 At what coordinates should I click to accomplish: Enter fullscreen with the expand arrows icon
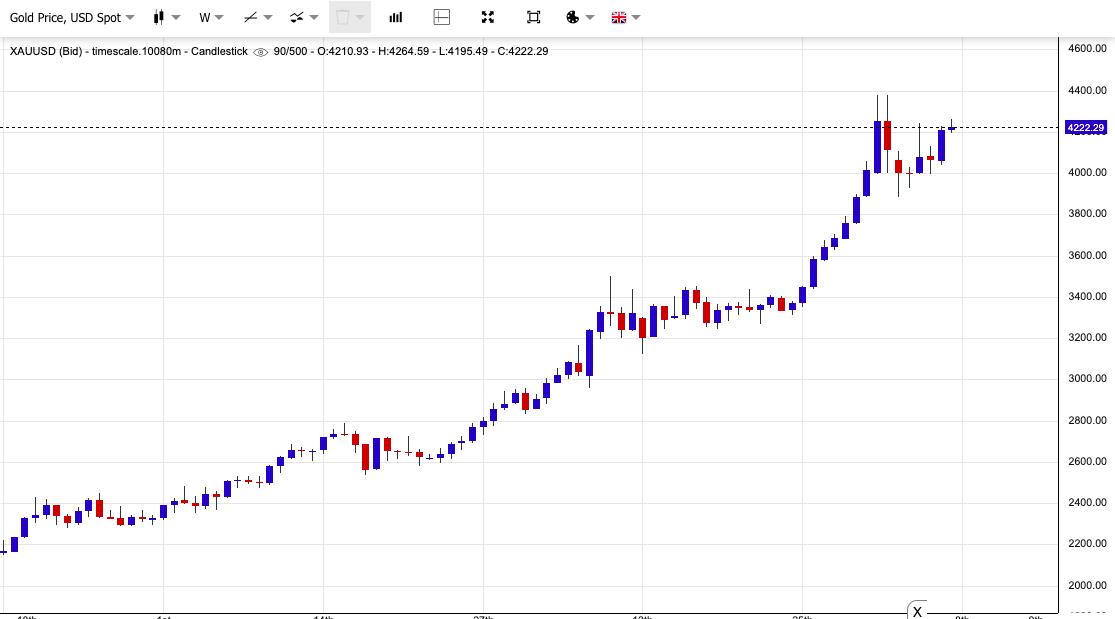[488, 17]
